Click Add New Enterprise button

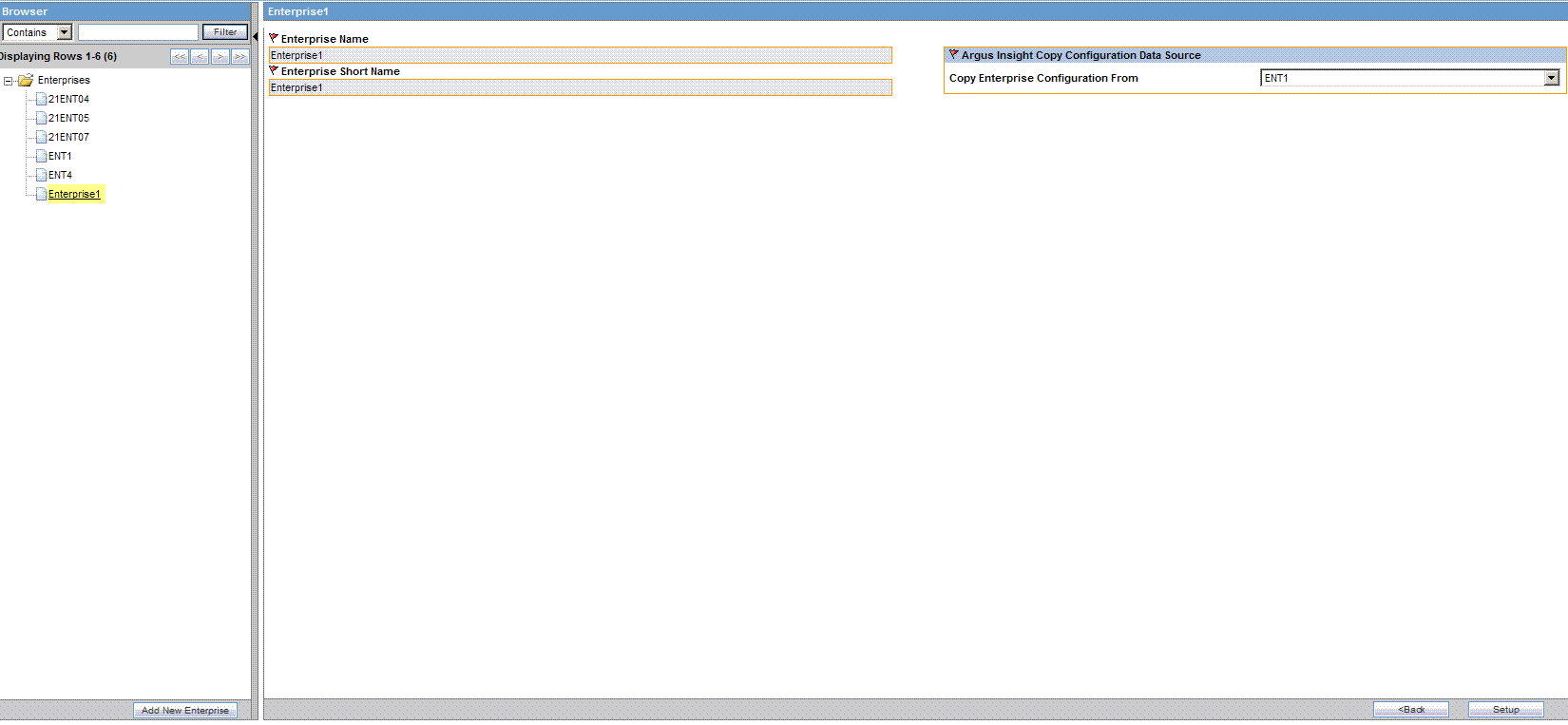[185, 710]
